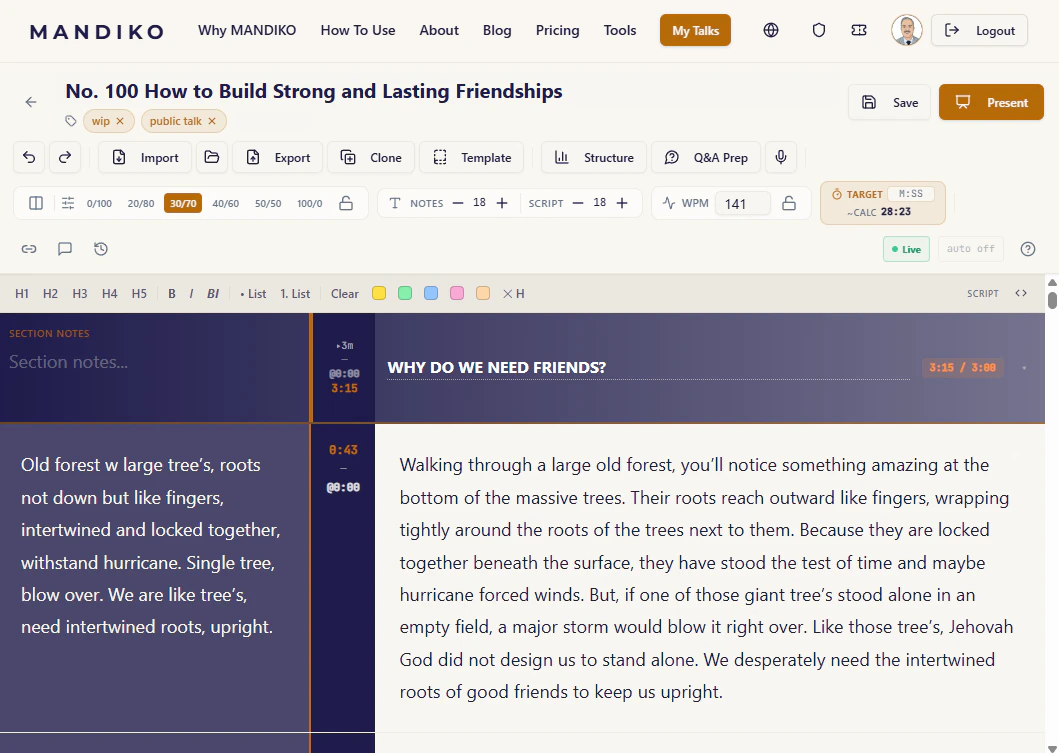1059x753 pixels.
Task: Open the version history clock icon
Action: tap(101, 249)
